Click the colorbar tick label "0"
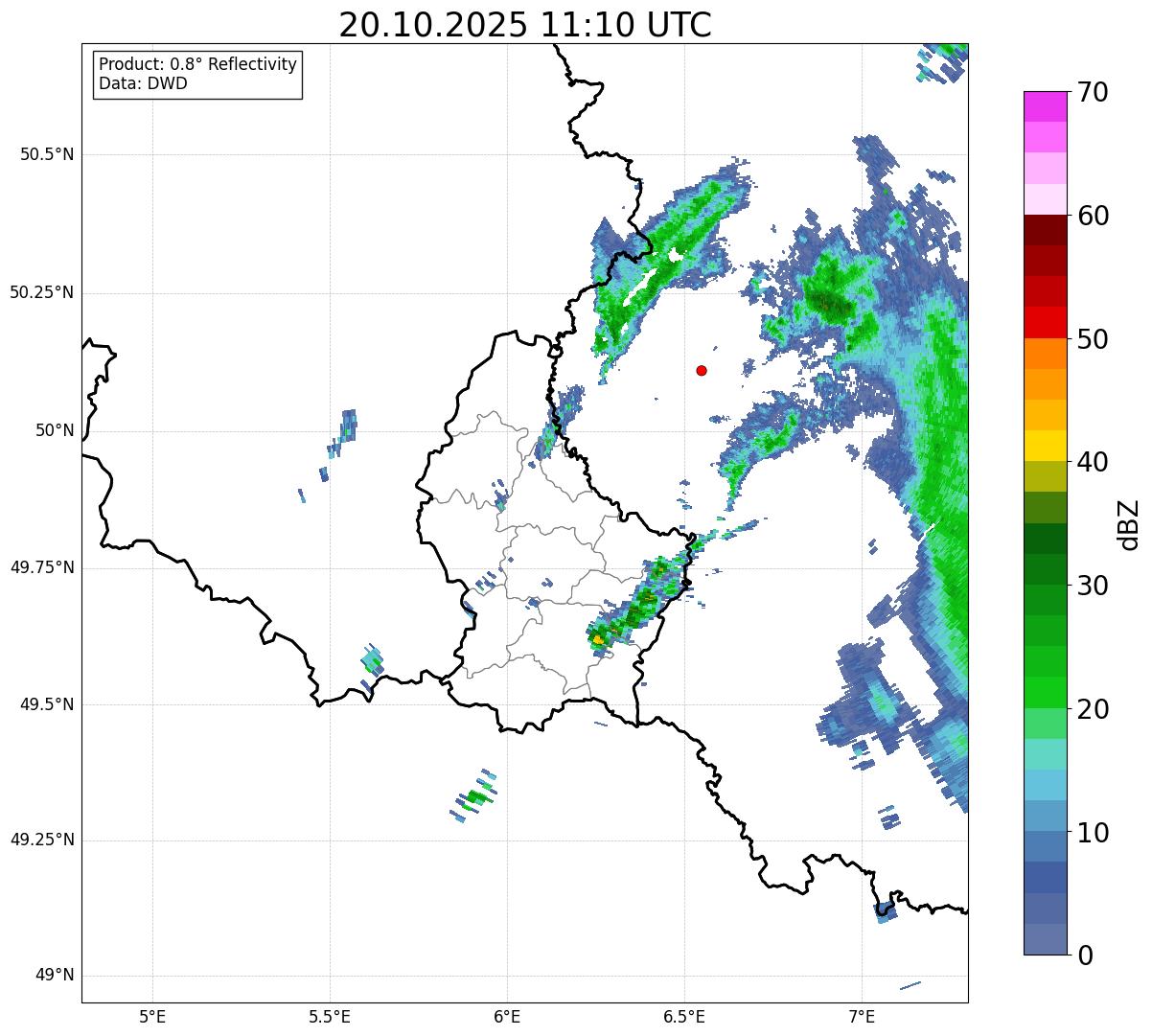The width and height of the screenshot is (1152, 1036). pos(1084,955)
